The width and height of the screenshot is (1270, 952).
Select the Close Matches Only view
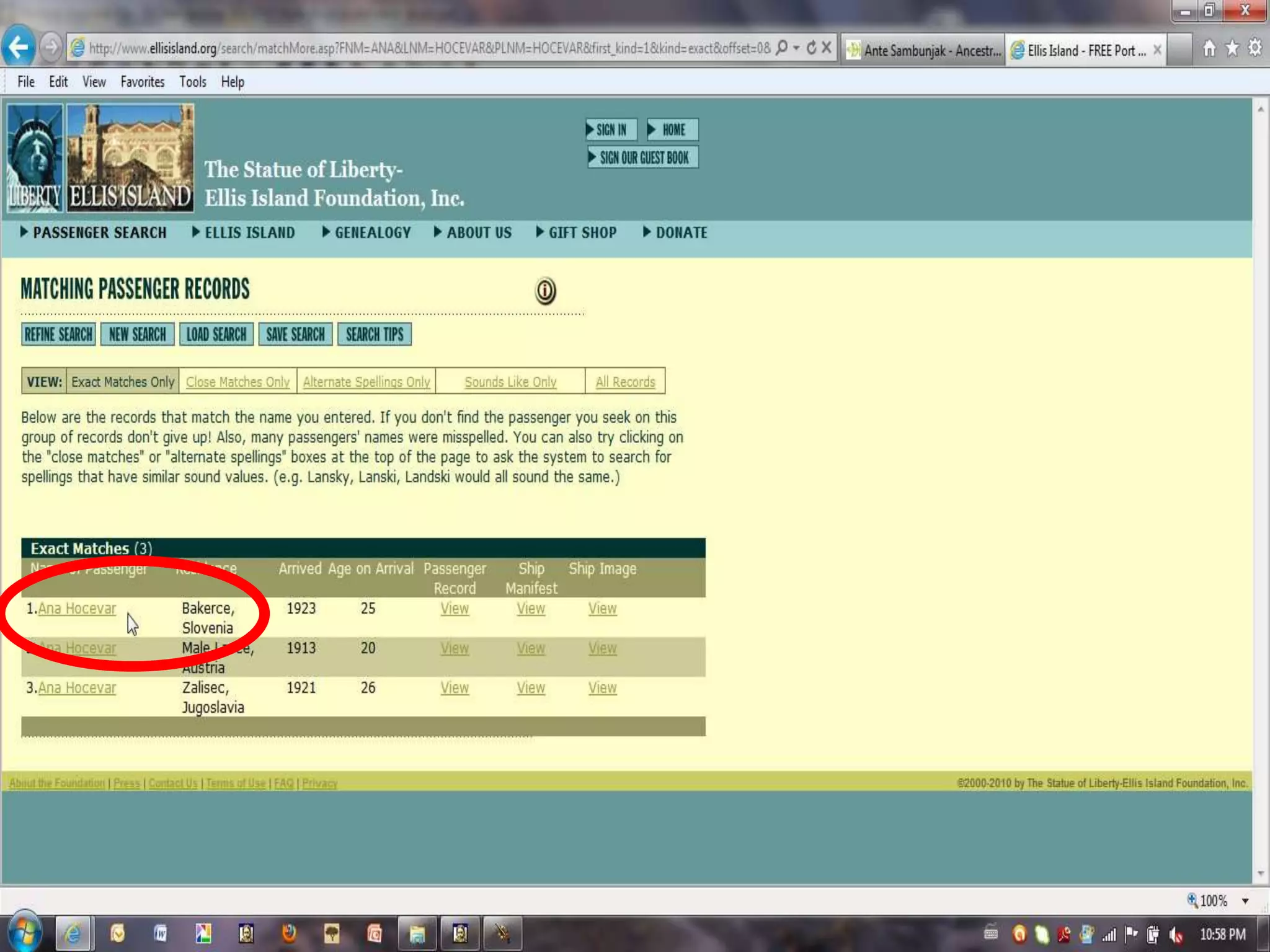click(x=238, y=382)
